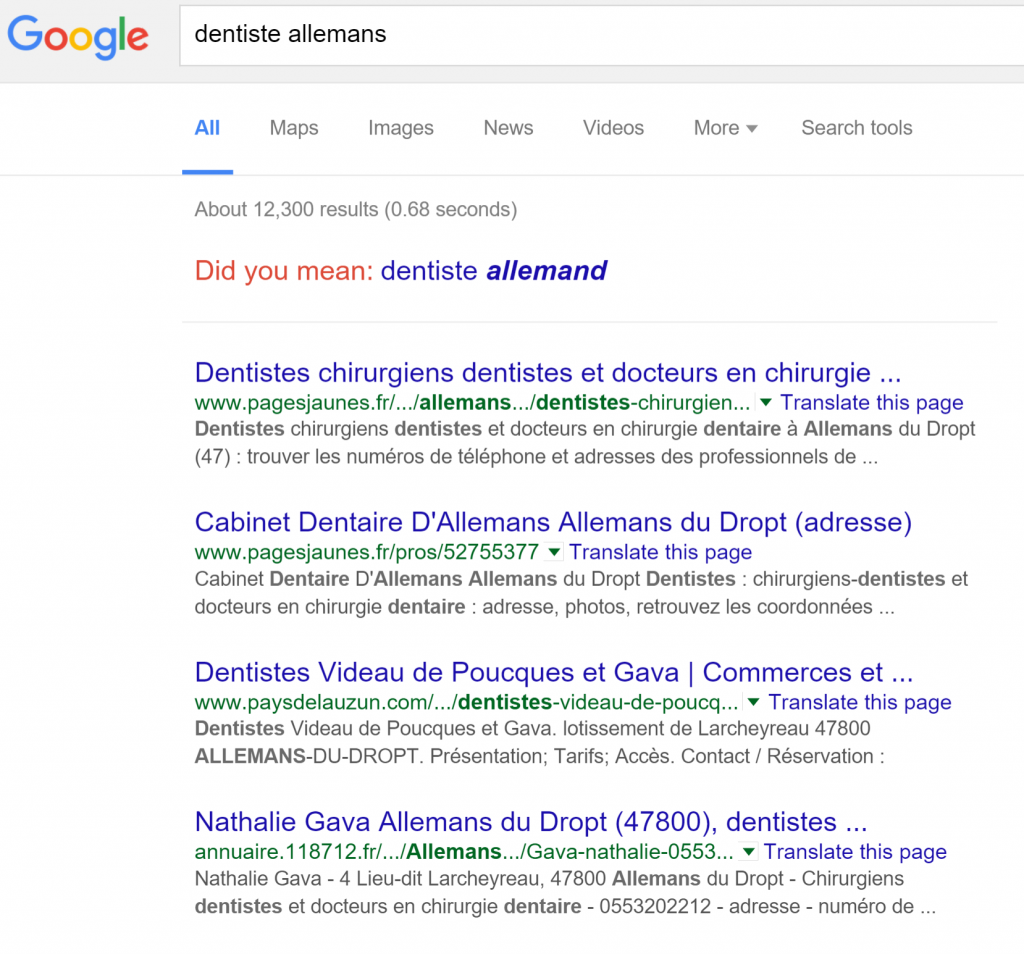View the Videos results tab

[x=613, y=128]
